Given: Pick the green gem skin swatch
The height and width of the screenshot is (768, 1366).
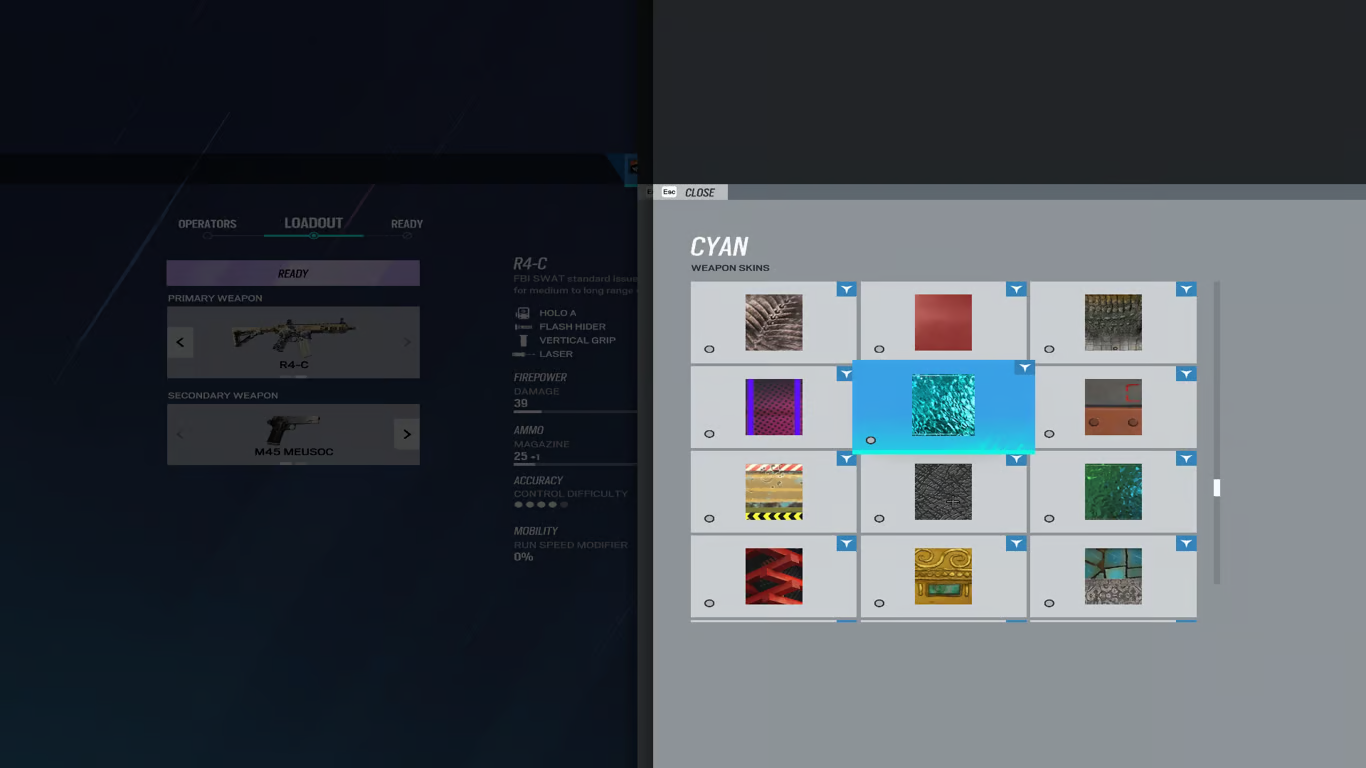Looking at the screenshot, I should (1113, 491).
